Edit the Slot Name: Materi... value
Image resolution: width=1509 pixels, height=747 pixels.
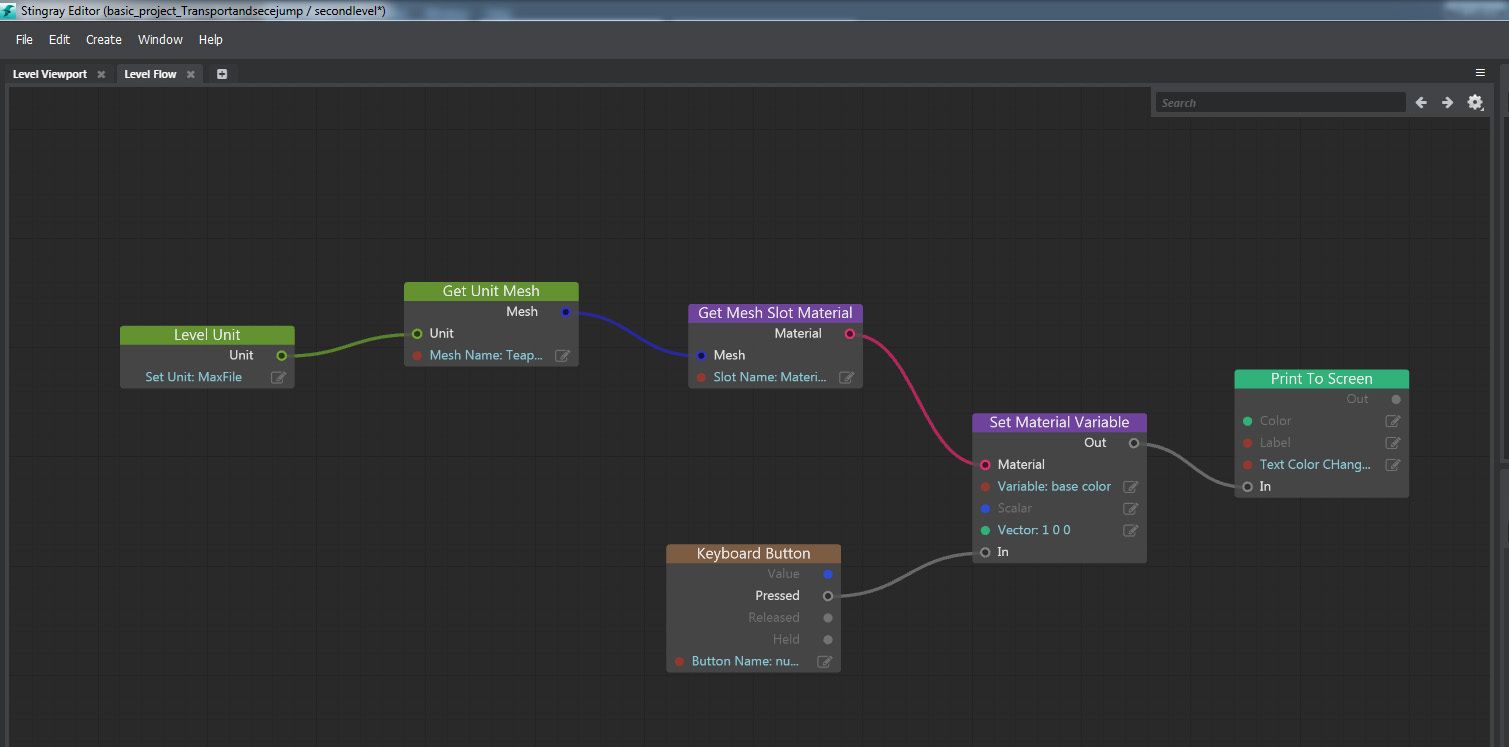point(846,377)
